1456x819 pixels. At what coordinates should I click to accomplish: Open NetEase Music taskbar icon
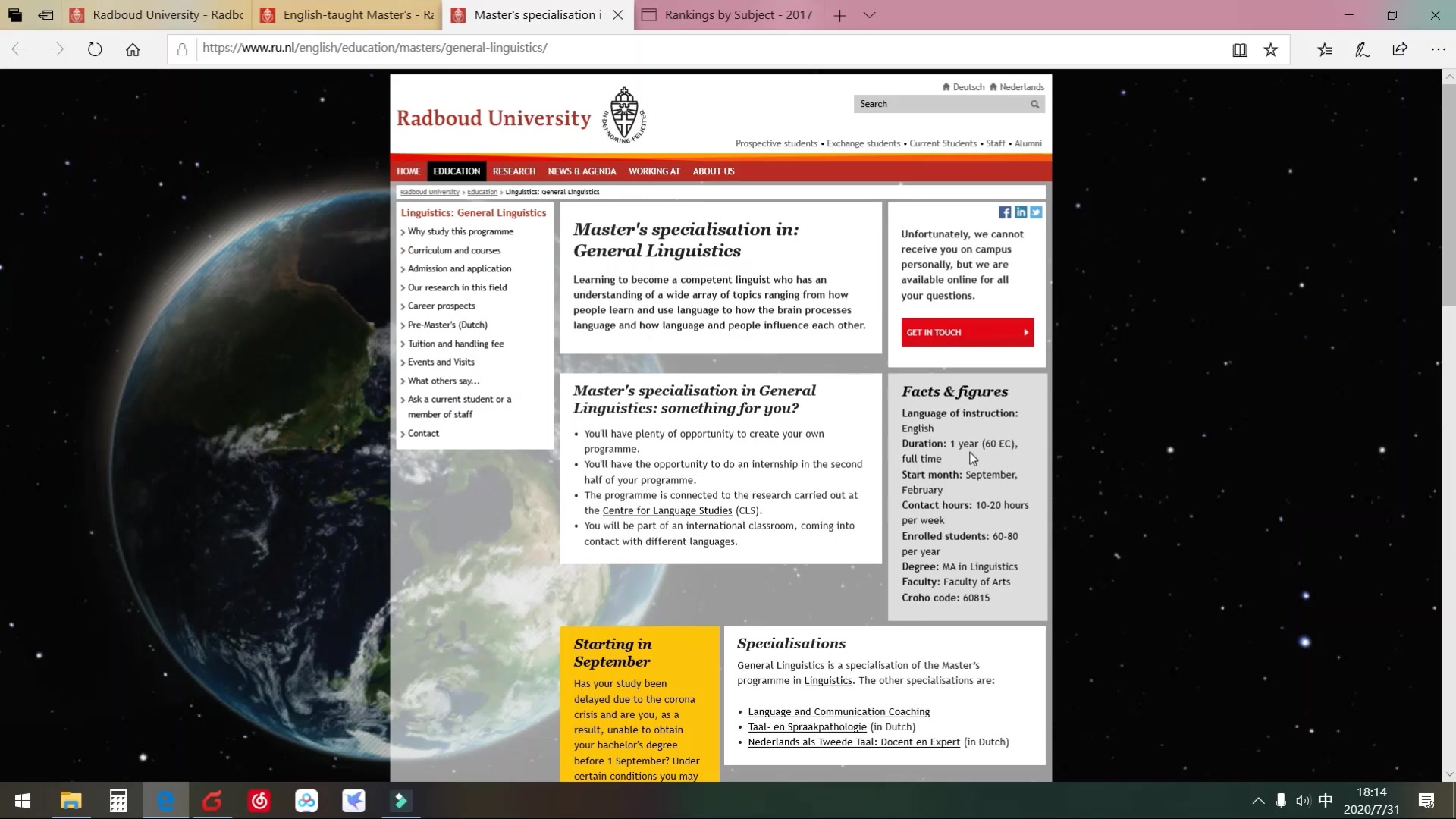click(259, 801)
